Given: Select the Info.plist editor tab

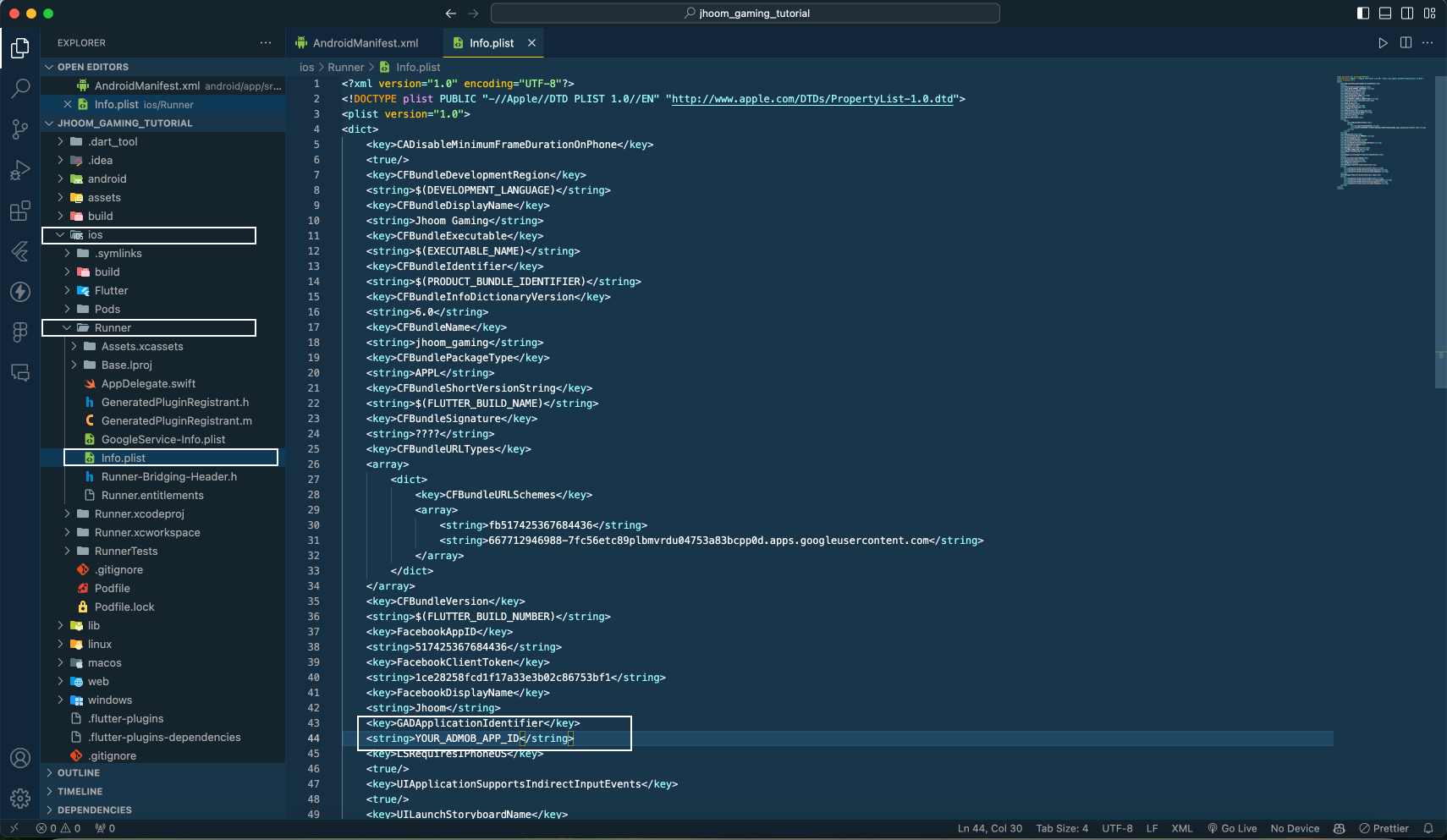Looking at the screenshot, I should click(492, 43).
